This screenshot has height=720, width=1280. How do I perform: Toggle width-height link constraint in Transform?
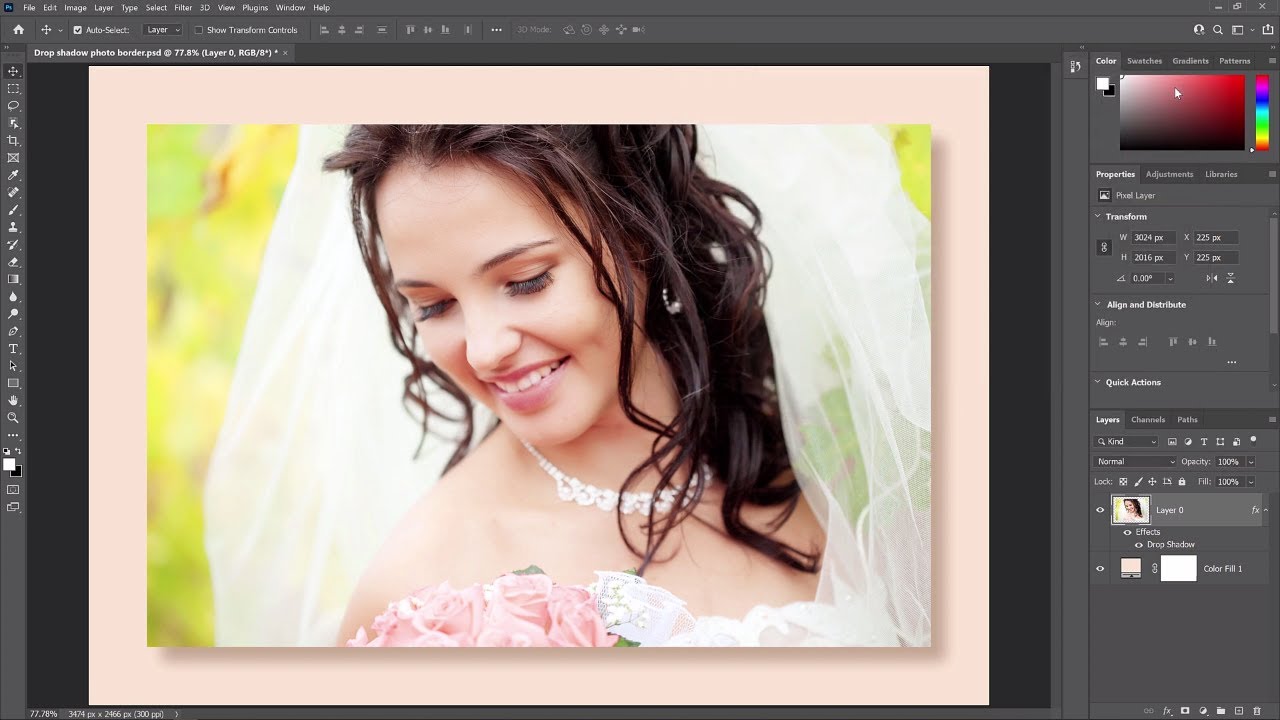pos(1105,247)
